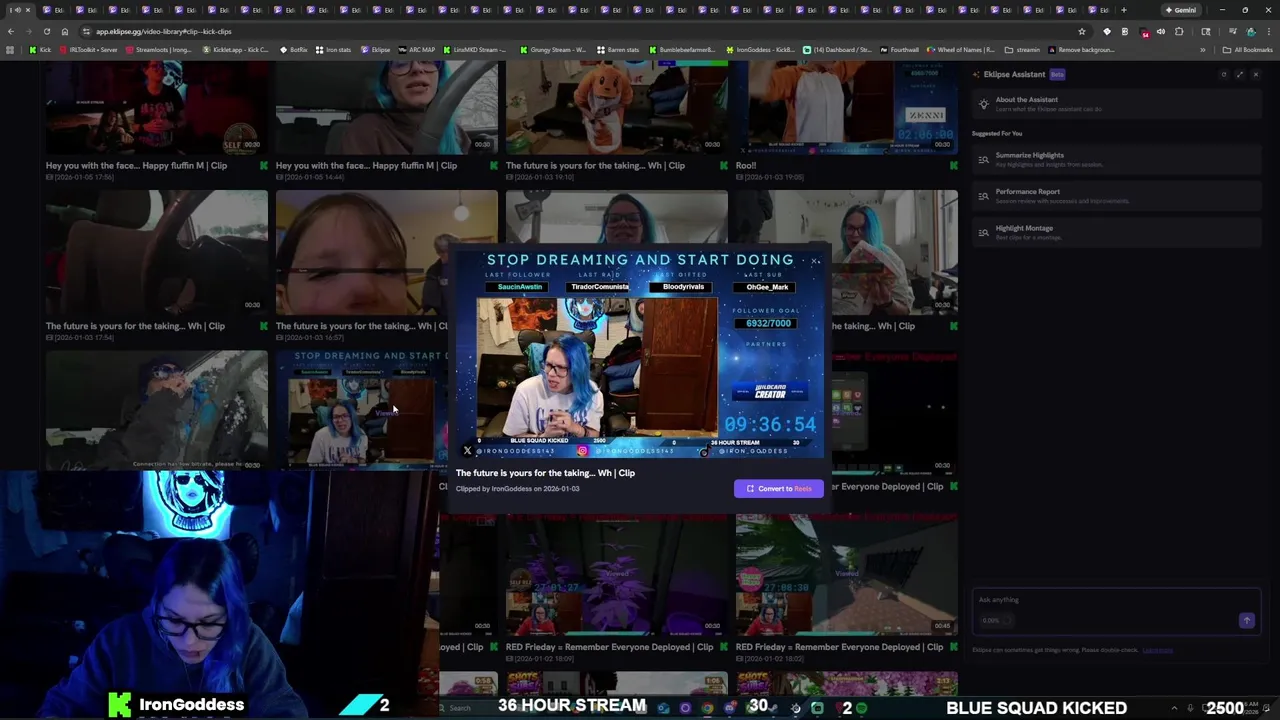Open the Fourthwall bookmark
The width and height of the screenshot is (1280, 720).
(x=899, y=49)
